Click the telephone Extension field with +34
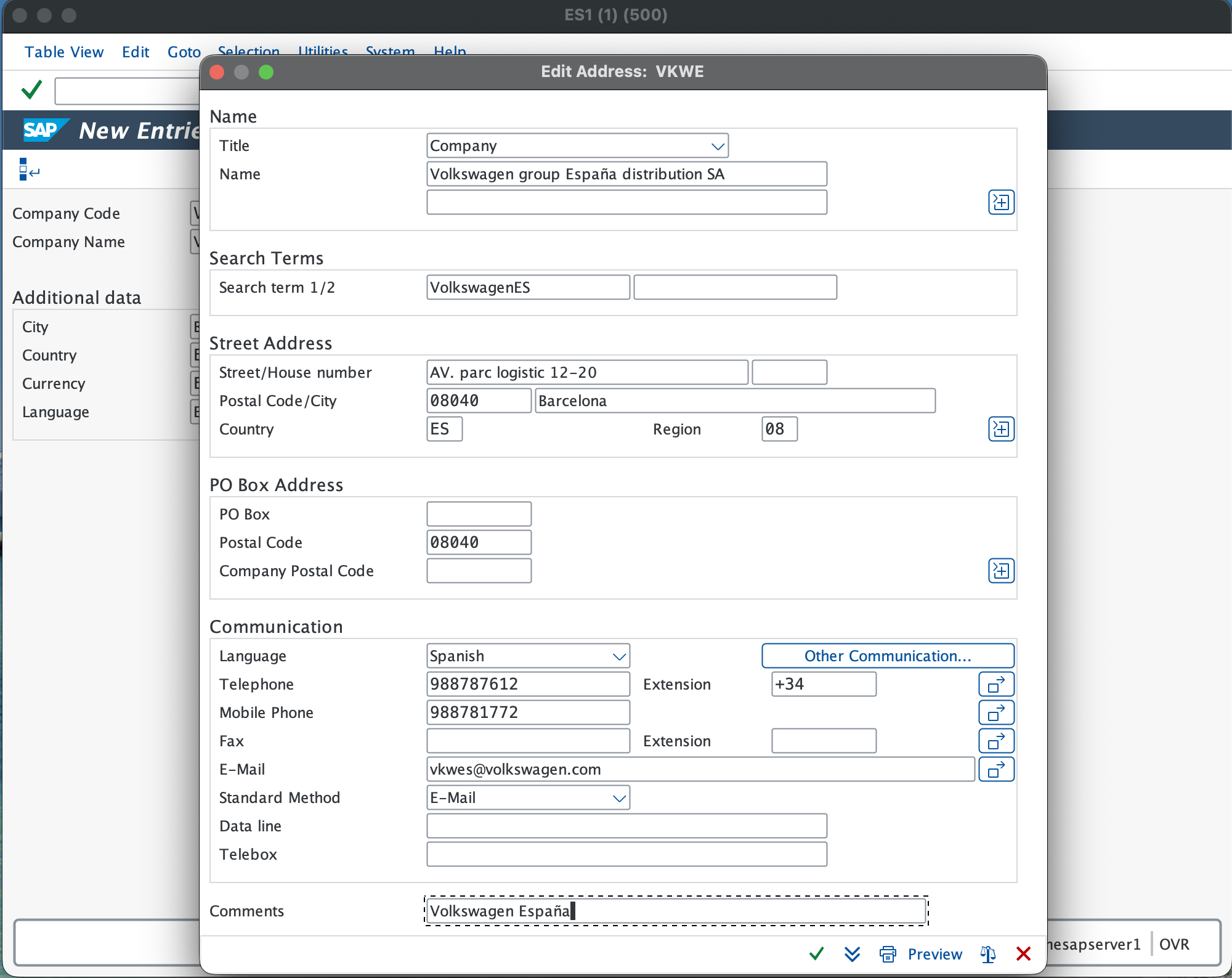The height and width of the screenshot is (978, 1232). [824, 684]
